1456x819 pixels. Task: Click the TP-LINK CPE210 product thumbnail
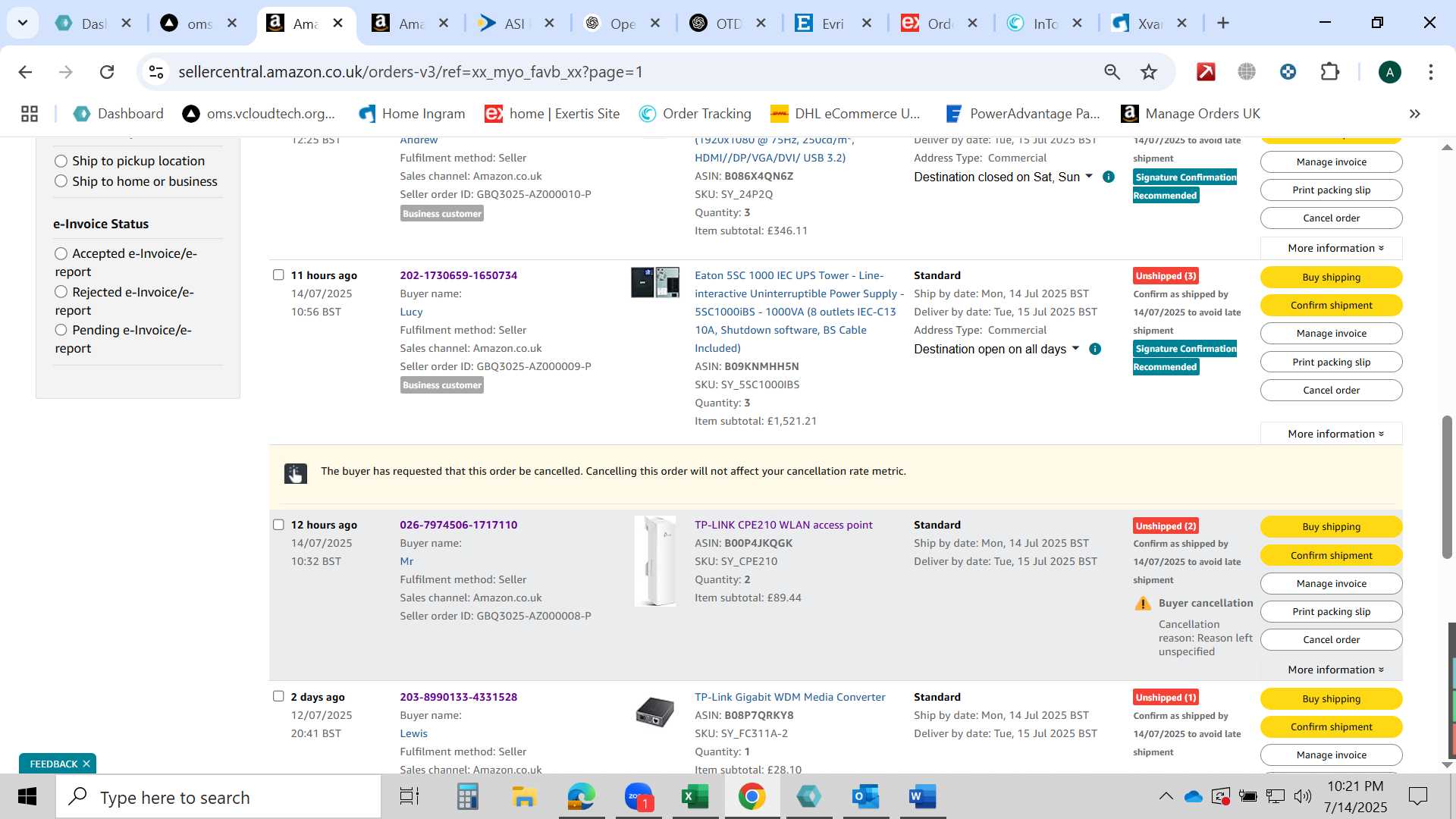click(x=655, y=561)
